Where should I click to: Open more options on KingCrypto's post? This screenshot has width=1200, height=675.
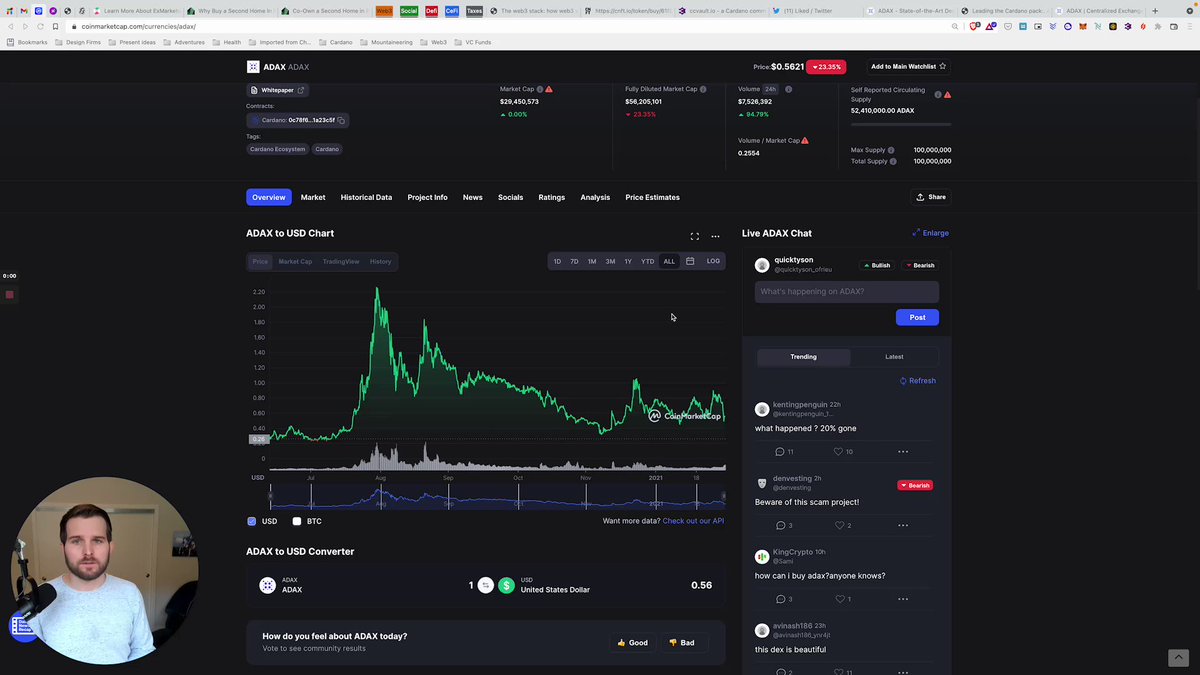pos(903,599)
